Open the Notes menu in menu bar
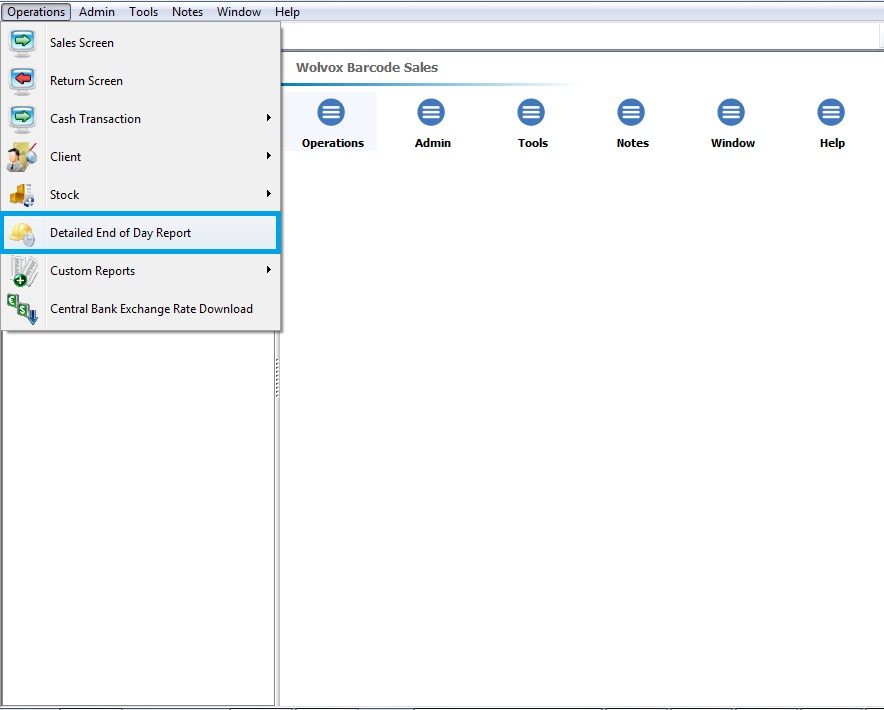 pyautogui.click(x=187, y=12)
